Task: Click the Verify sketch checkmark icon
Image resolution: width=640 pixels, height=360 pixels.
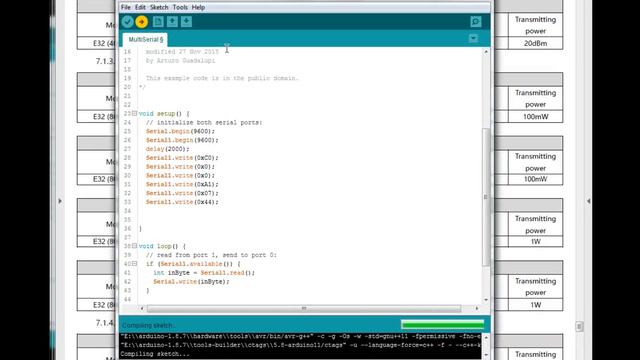Action: point(127,22)
